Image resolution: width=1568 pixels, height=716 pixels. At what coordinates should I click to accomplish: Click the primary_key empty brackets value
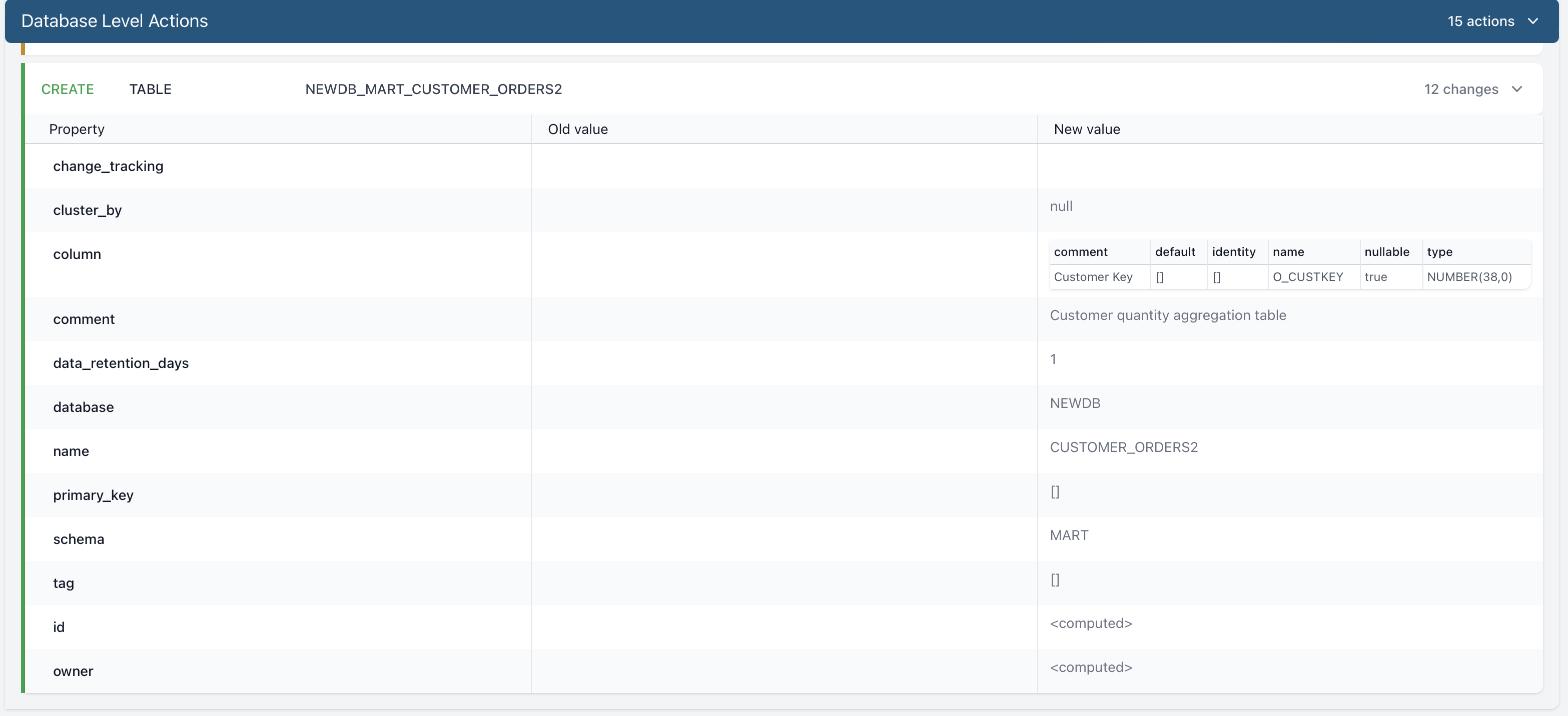pos(1055,491)
